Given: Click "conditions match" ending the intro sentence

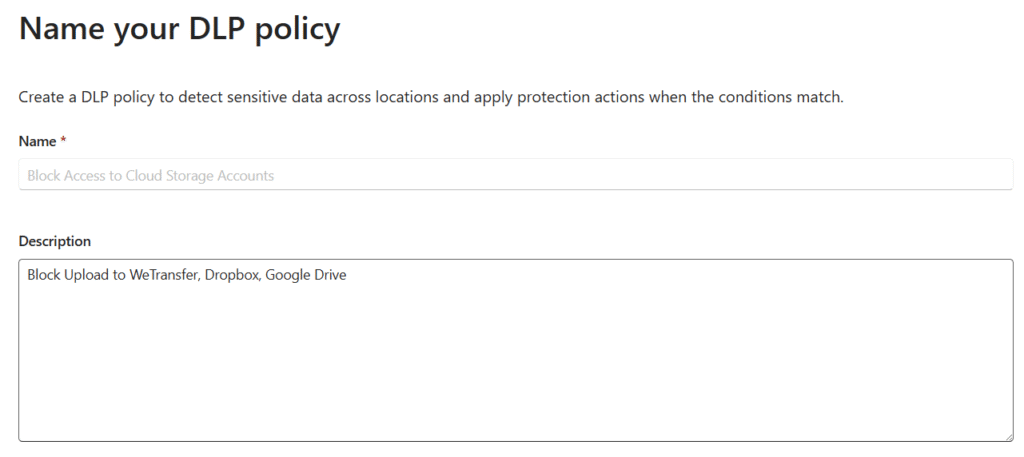Looking at the screenshot, I should (x=781, y=98).
